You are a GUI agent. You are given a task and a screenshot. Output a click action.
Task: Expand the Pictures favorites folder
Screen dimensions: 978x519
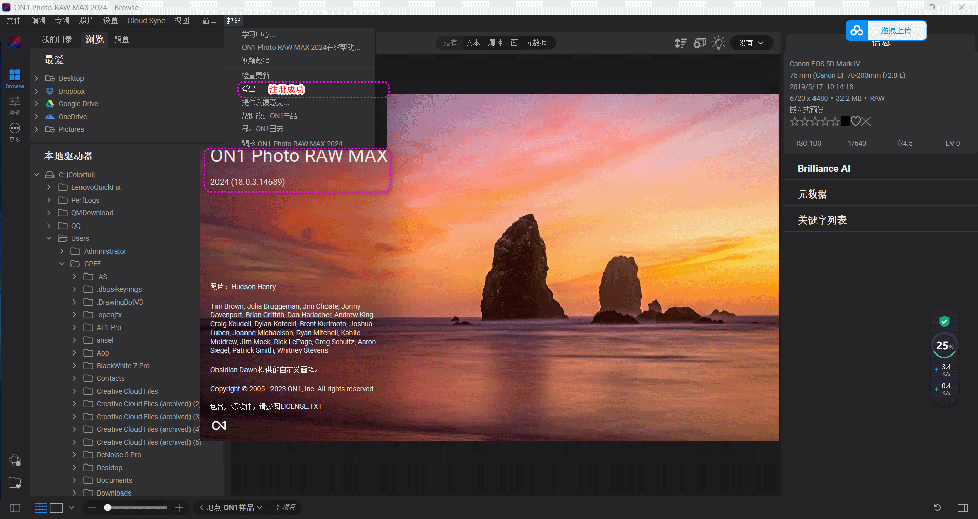36,129
